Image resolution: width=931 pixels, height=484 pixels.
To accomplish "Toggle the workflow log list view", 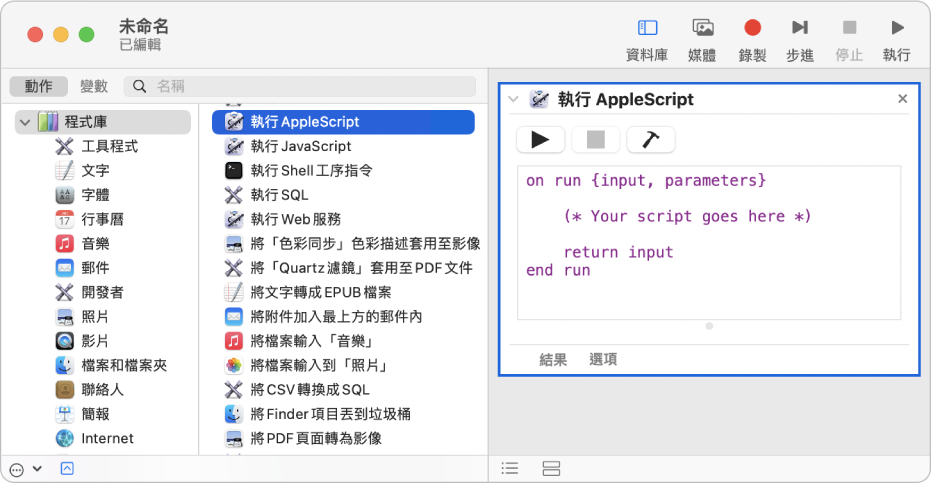I will [509, 468].
